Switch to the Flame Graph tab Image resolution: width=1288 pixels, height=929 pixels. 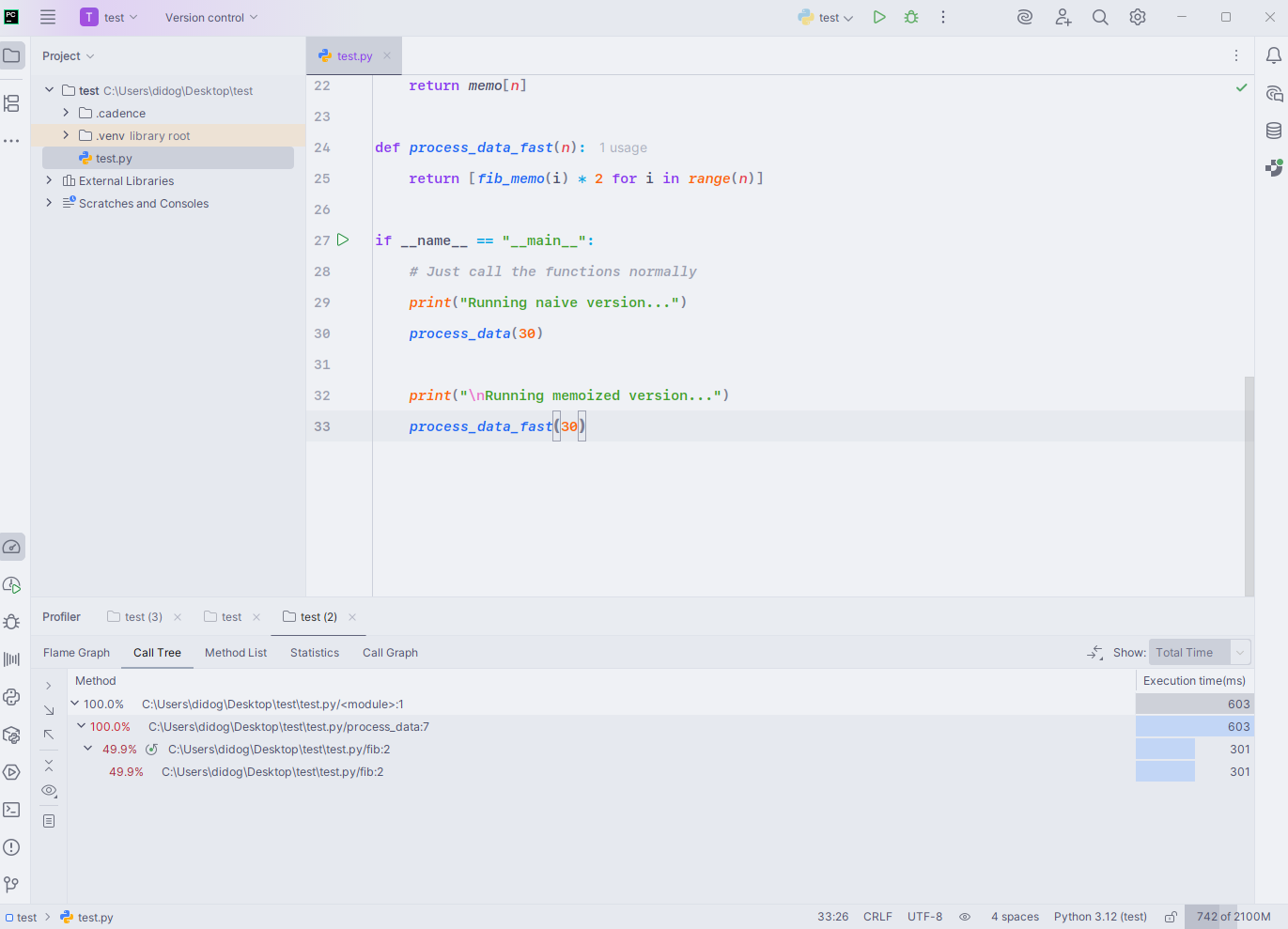76,653
